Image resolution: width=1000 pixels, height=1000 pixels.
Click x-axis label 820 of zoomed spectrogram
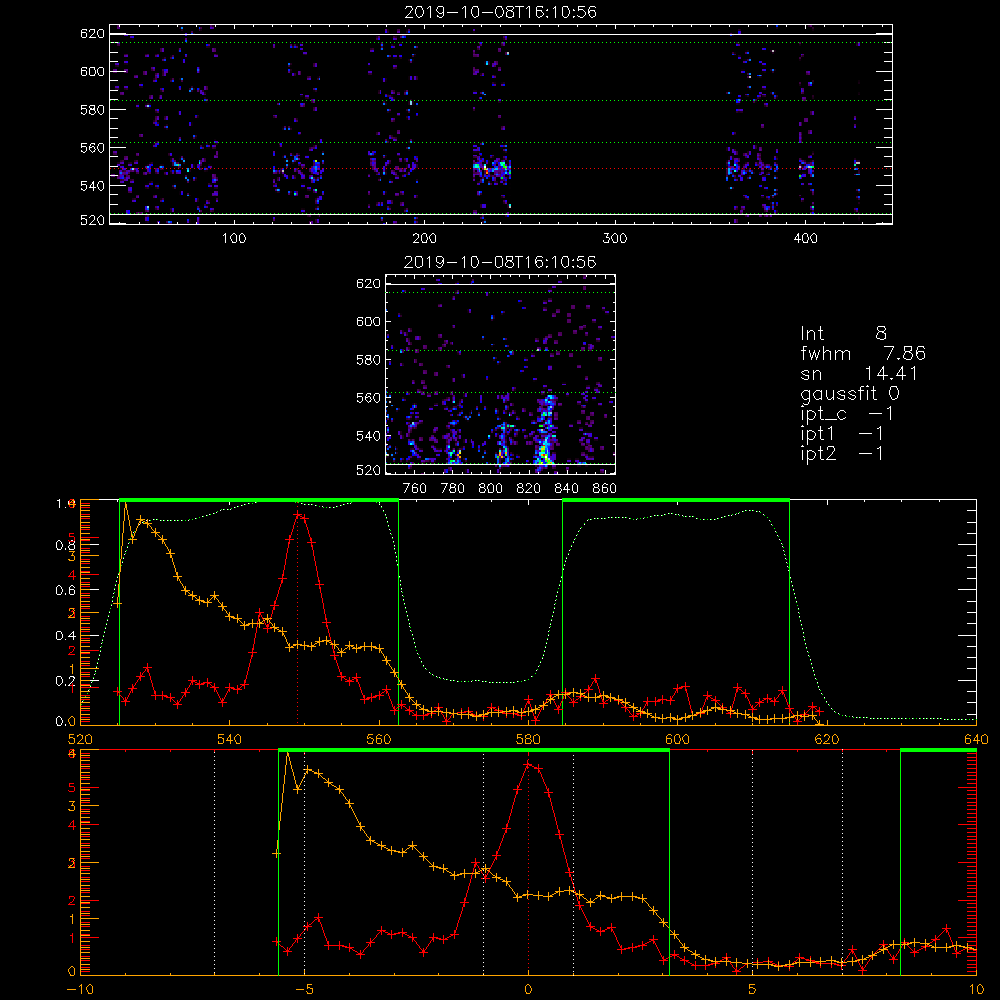tap(529, 489)
